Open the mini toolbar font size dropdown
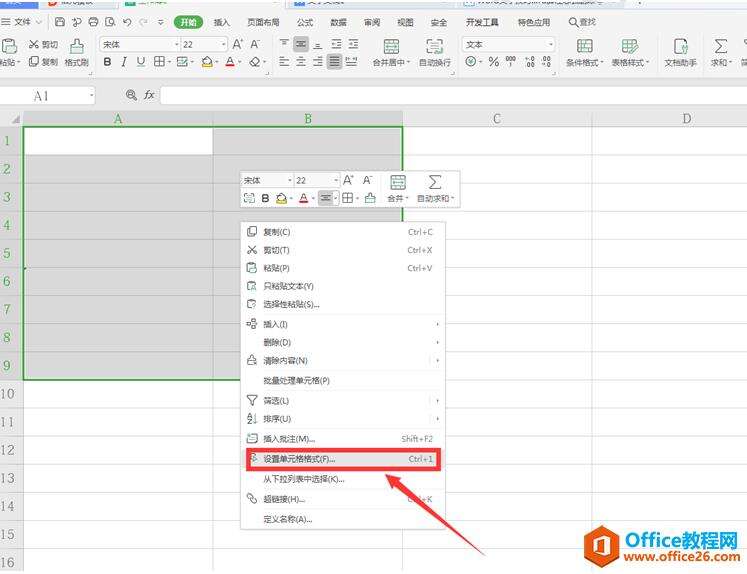Screen dimensions: 747x574 tap(336, 180)
